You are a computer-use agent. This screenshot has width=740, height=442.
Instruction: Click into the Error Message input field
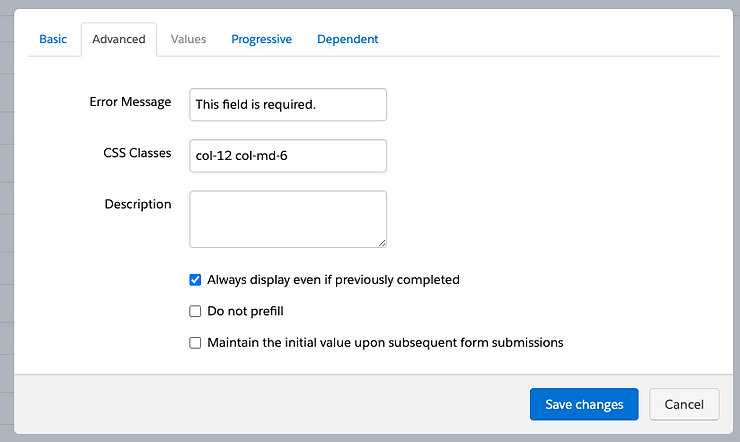[x=287, y=104]
